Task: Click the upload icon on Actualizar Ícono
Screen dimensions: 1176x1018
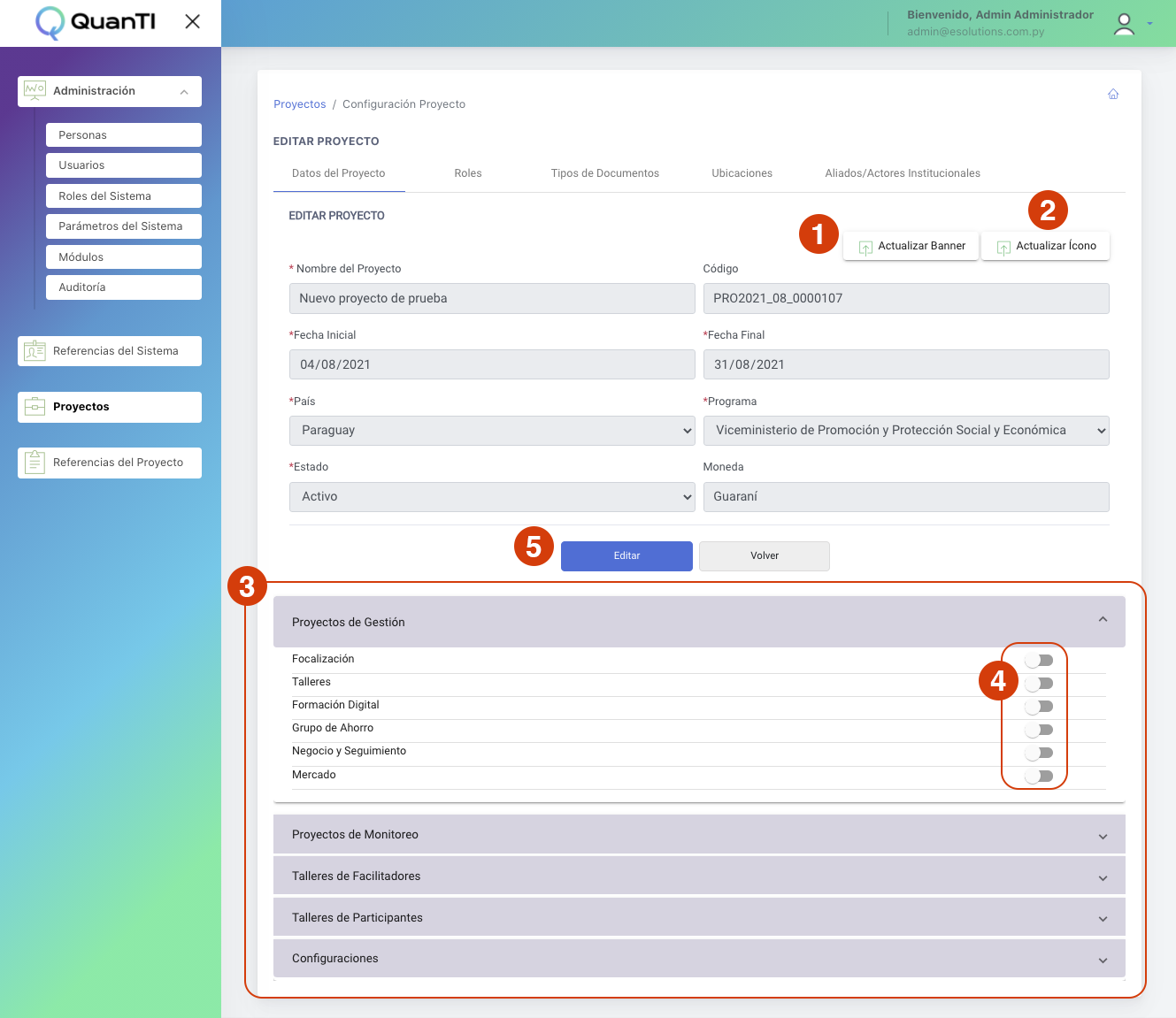Action: [x=1003, y=247]
